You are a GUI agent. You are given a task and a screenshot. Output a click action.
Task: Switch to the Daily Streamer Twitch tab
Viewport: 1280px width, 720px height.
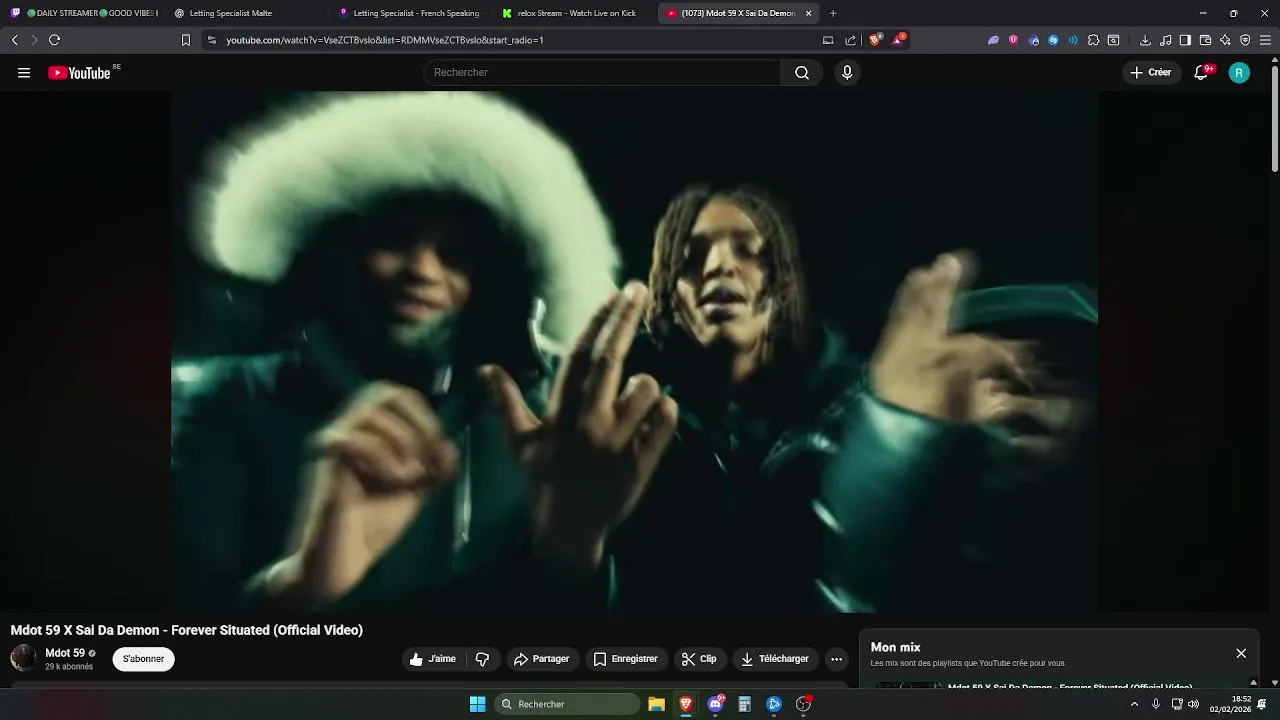pyautogui.click(x=84, y=13)
